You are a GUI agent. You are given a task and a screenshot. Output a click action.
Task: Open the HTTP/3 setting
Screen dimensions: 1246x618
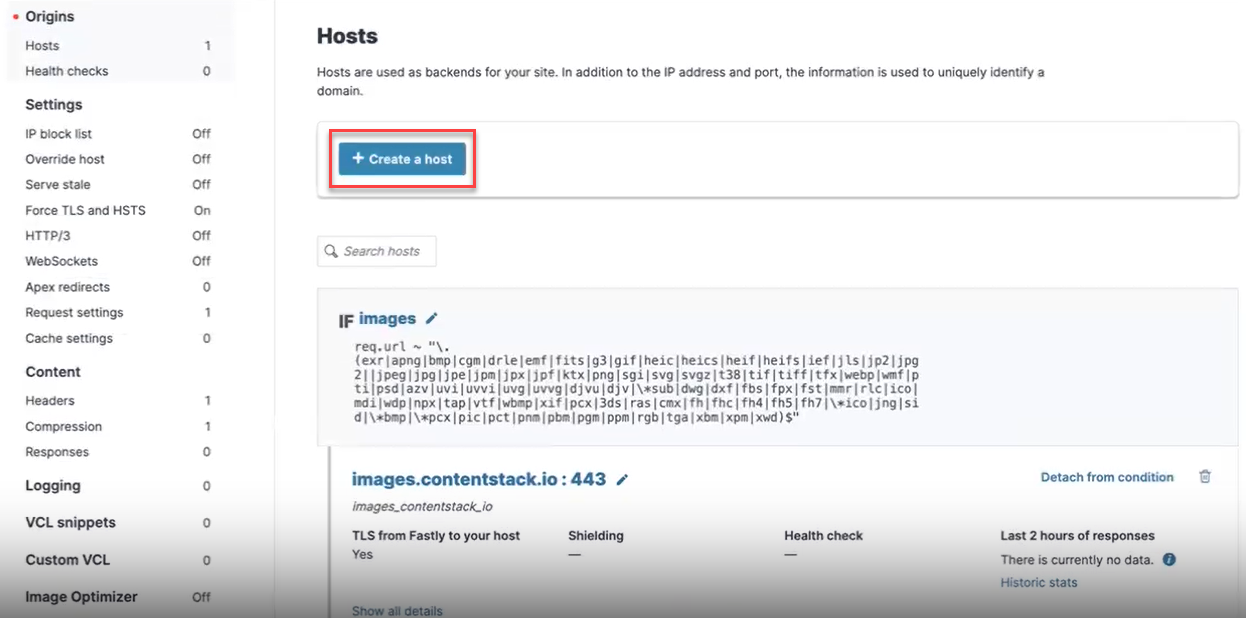tap(48, 236)
